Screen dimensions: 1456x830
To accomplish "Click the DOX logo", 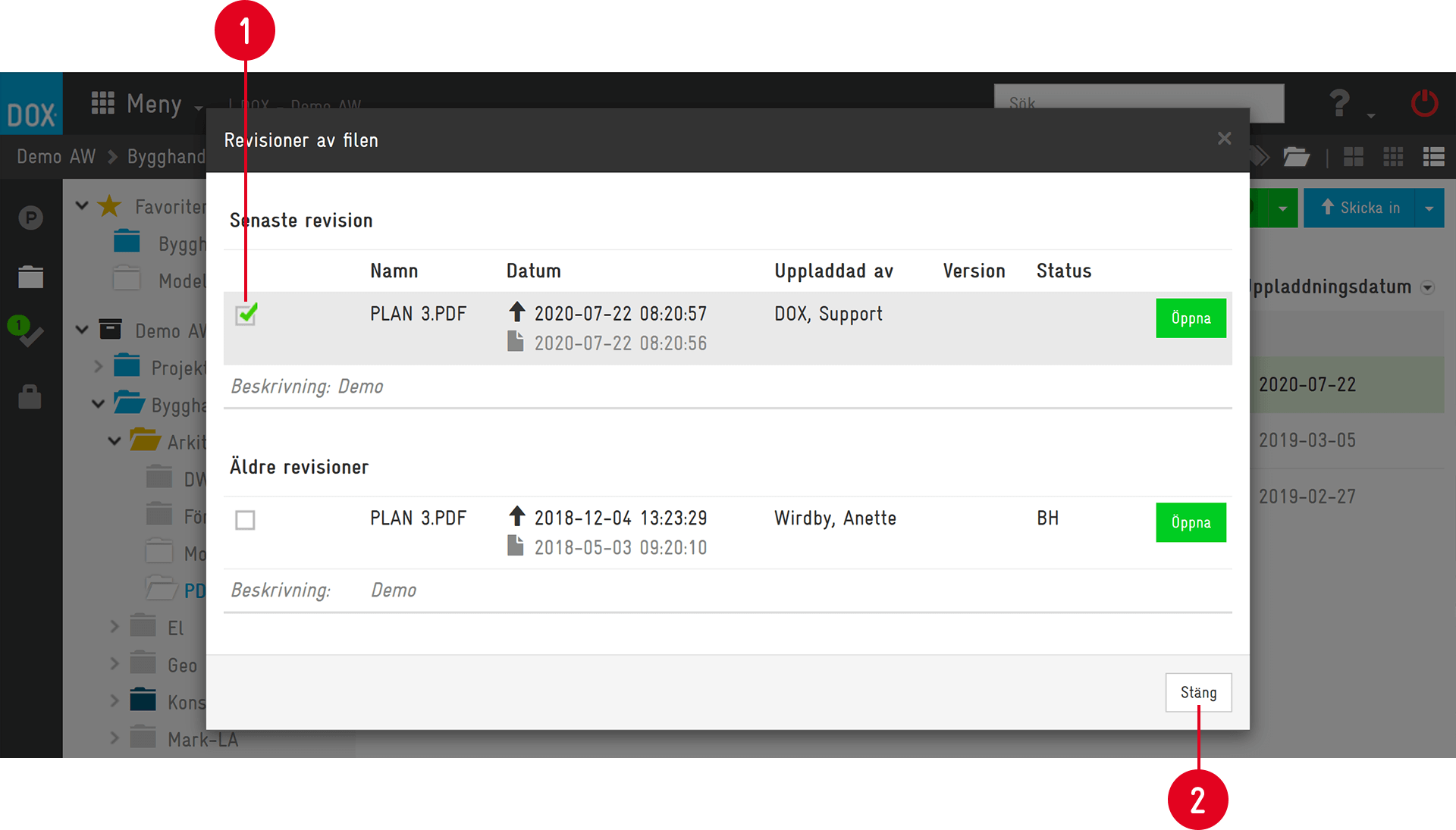I will coord(31,105).
